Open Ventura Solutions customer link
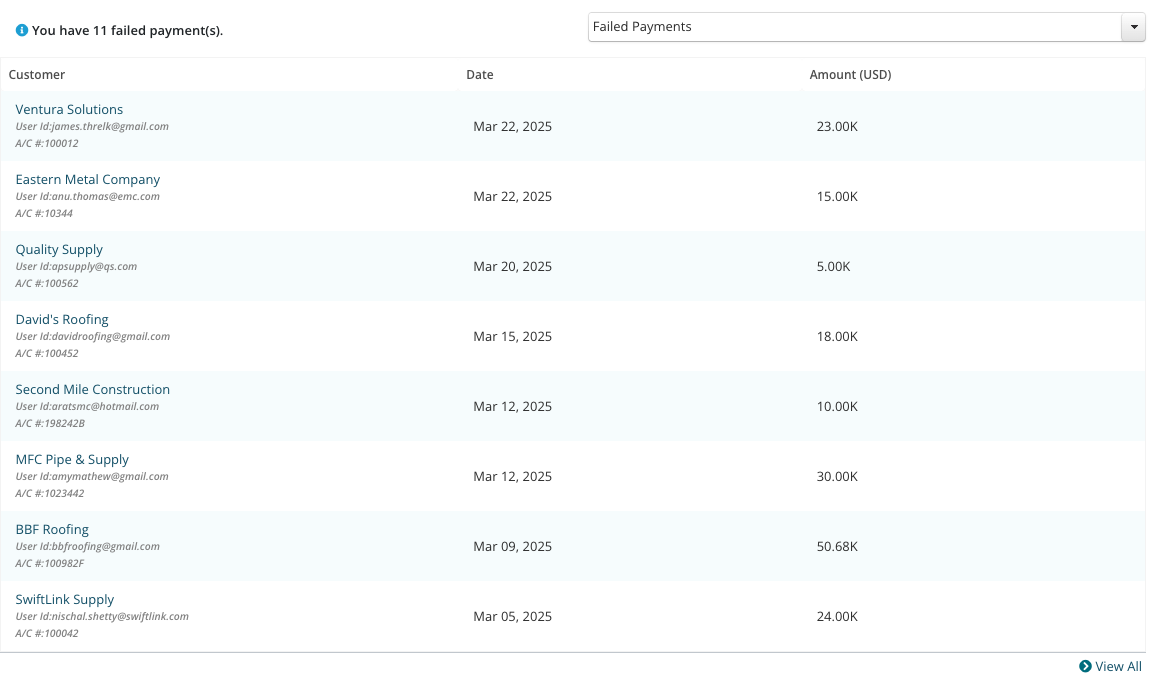Image resolution: width=1153 pixels, height=688 pixels. (x=69, y=110)
